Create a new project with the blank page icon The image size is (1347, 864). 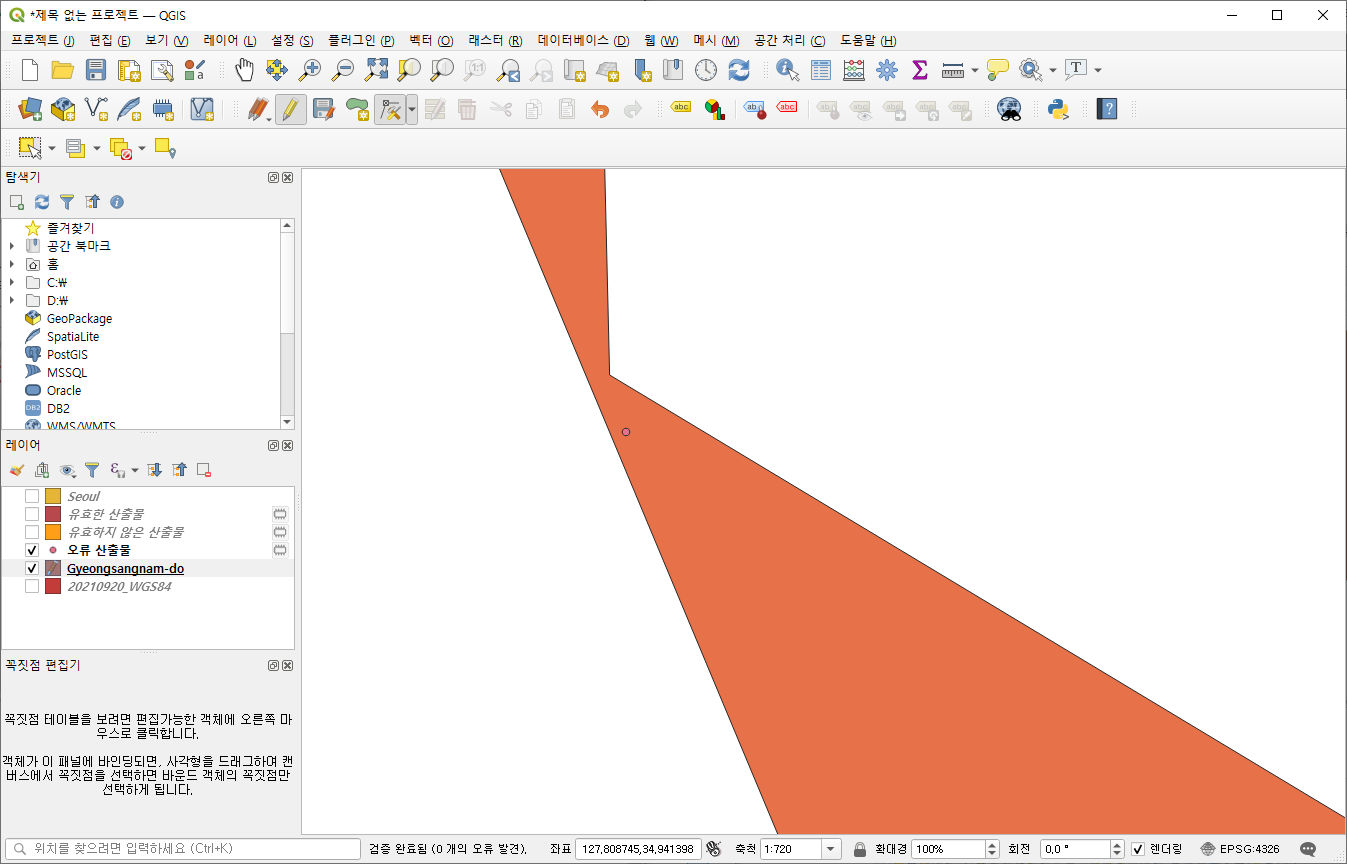pyautogui.click(x=30, y=70)
